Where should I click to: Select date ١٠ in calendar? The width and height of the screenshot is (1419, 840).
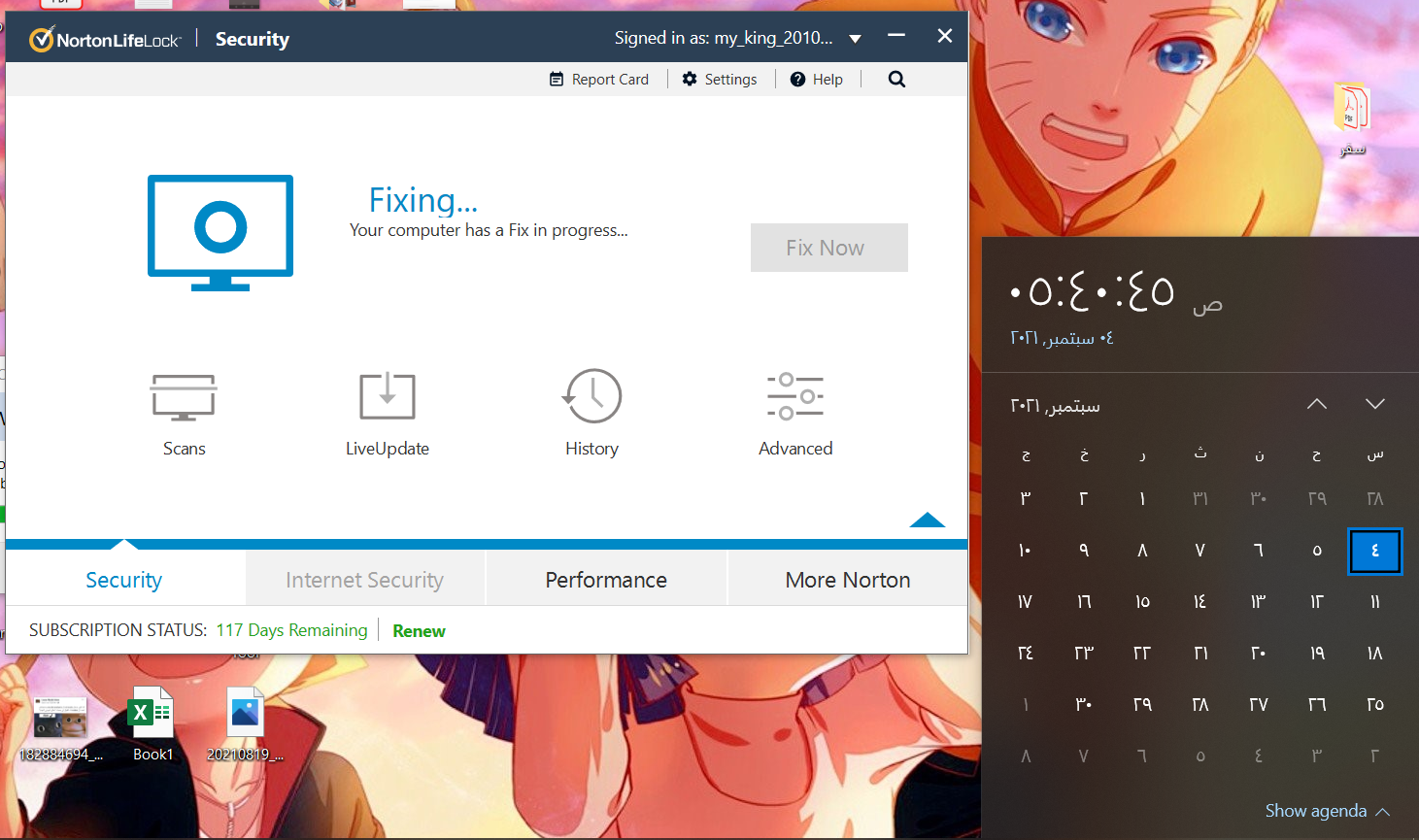pos(1026,551)
